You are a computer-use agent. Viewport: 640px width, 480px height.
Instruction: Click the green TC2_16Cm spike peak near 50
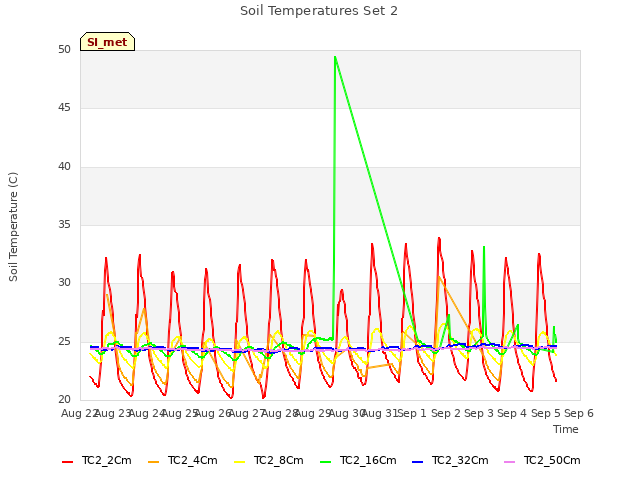[335, 57]
